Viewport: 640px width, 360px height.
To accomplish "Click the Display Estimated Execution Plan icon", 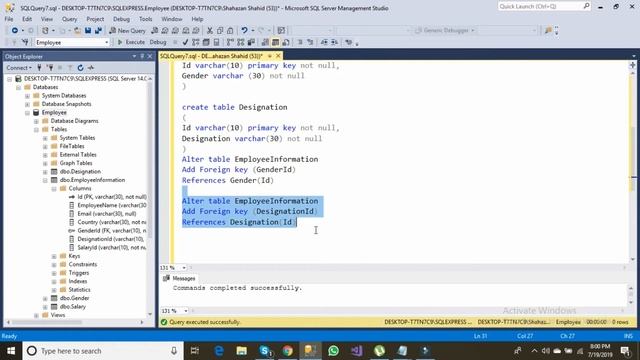I will (196, 42).
